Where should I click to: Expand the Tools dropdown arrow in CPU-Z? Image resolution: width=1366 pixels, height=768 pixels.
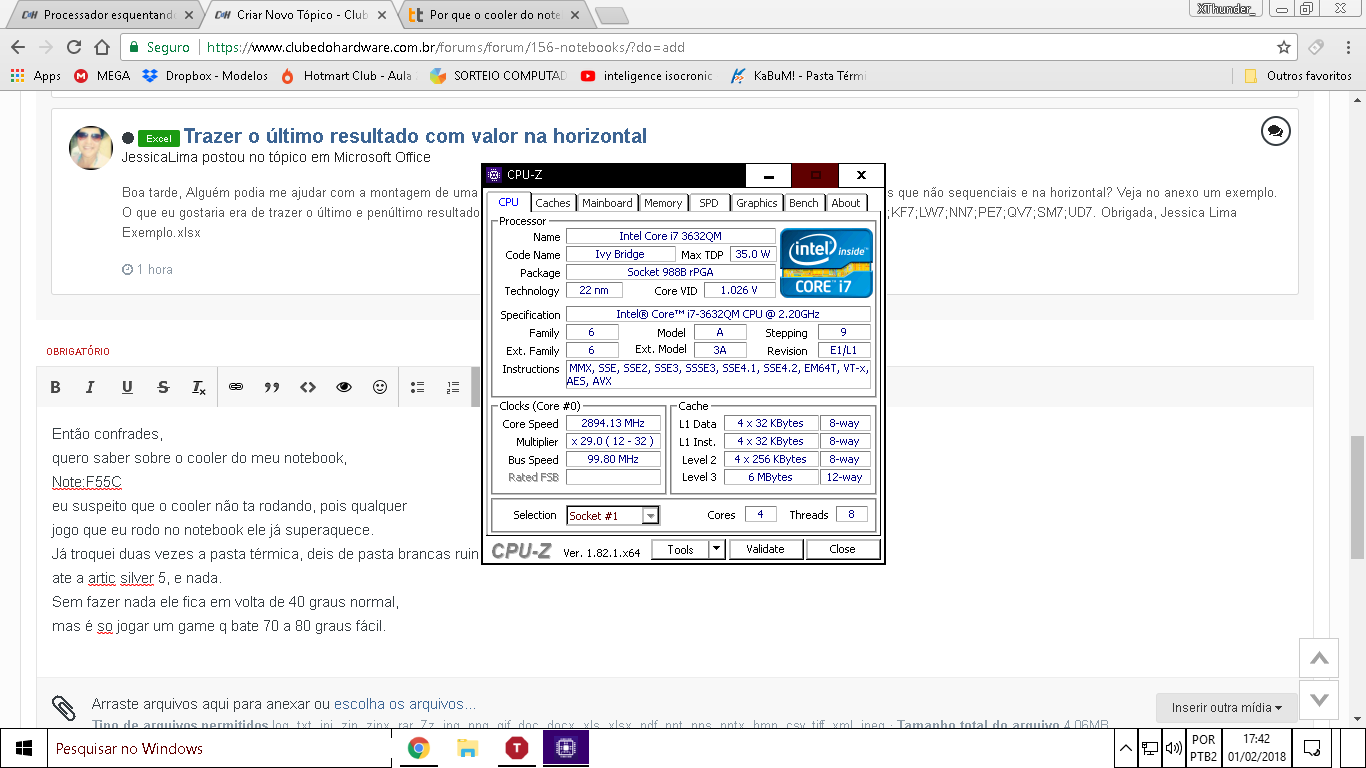pos(717,549)
